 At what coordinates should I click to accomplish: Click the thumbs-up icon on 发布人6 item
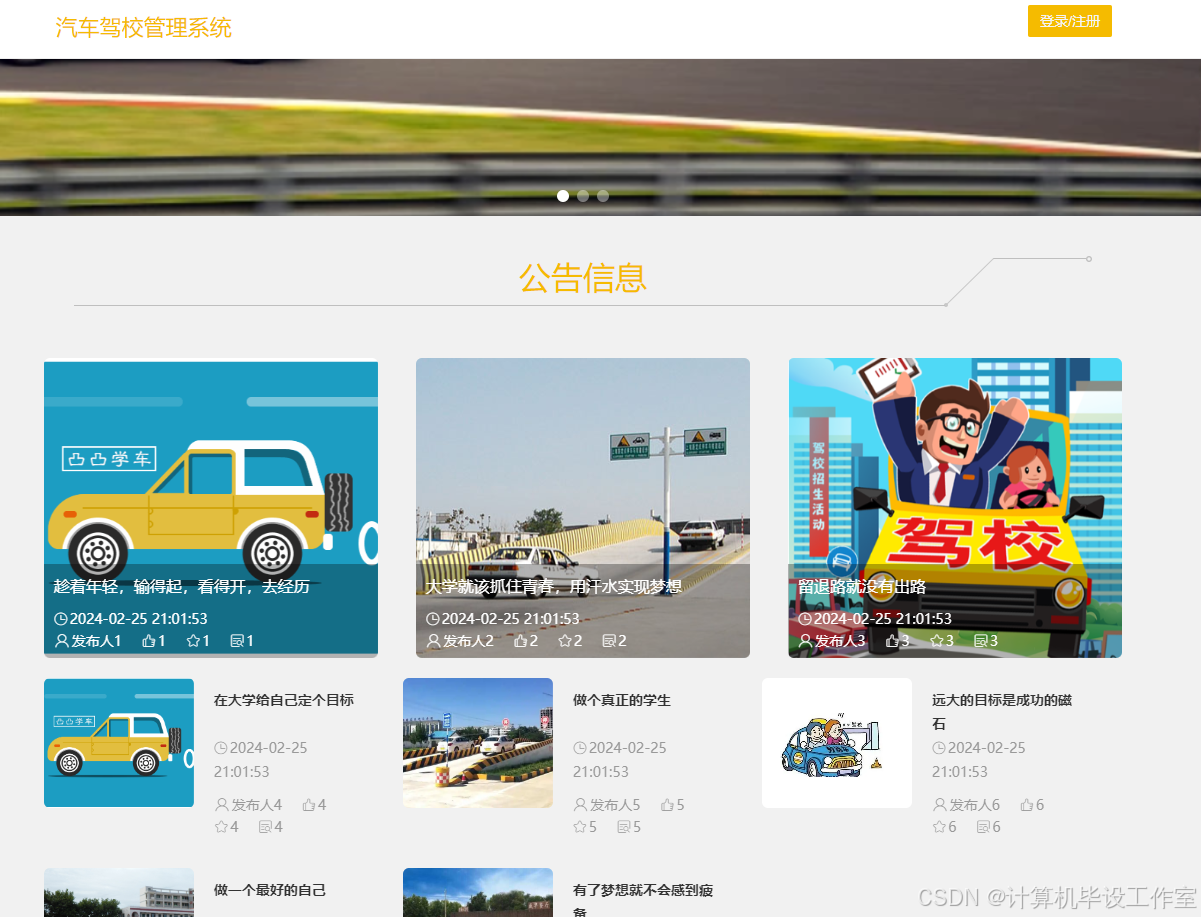pyautogui.click(x=1026, y=805)
